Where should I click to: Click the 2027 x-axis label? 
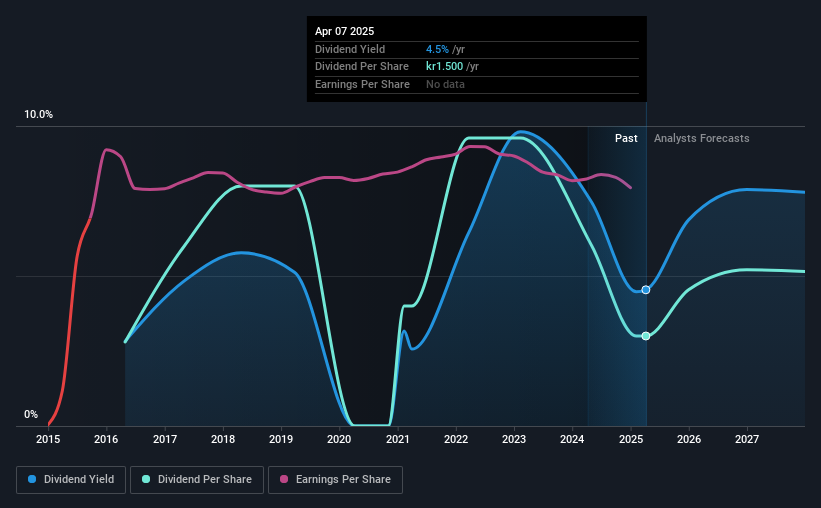coord(747,439)
